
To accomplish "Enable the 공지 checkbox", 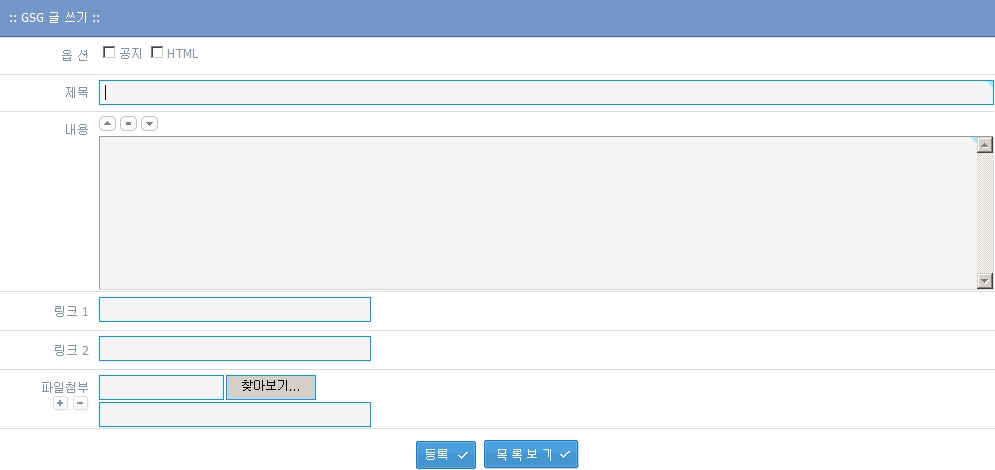I will [x=109, y=53].
